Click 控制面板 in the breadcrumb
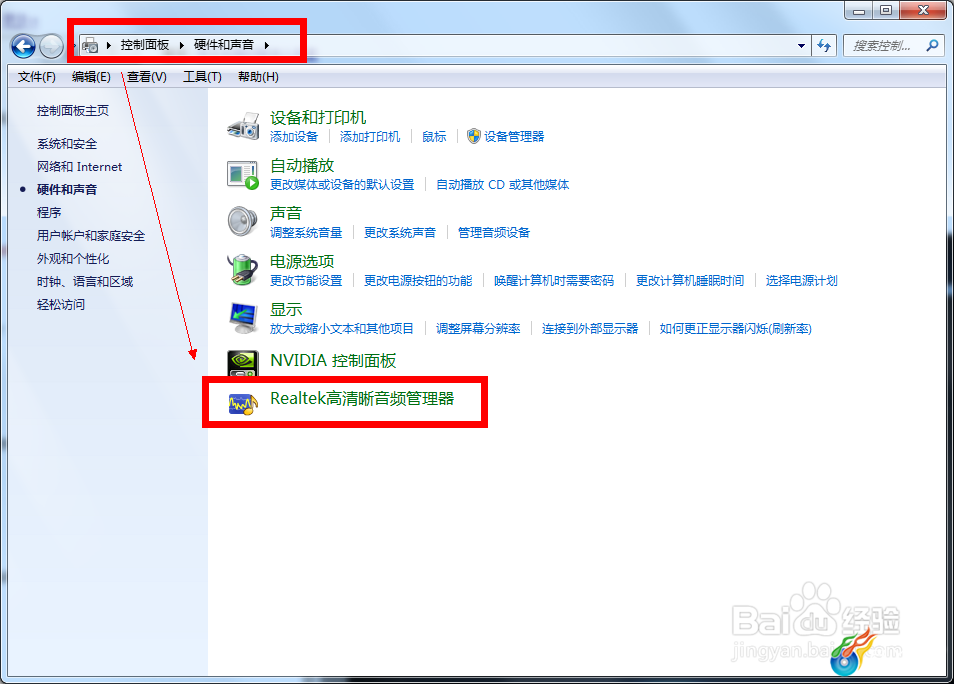Image resolution: width=954 pixels, height=684 pixels. [x=145, y=45]
